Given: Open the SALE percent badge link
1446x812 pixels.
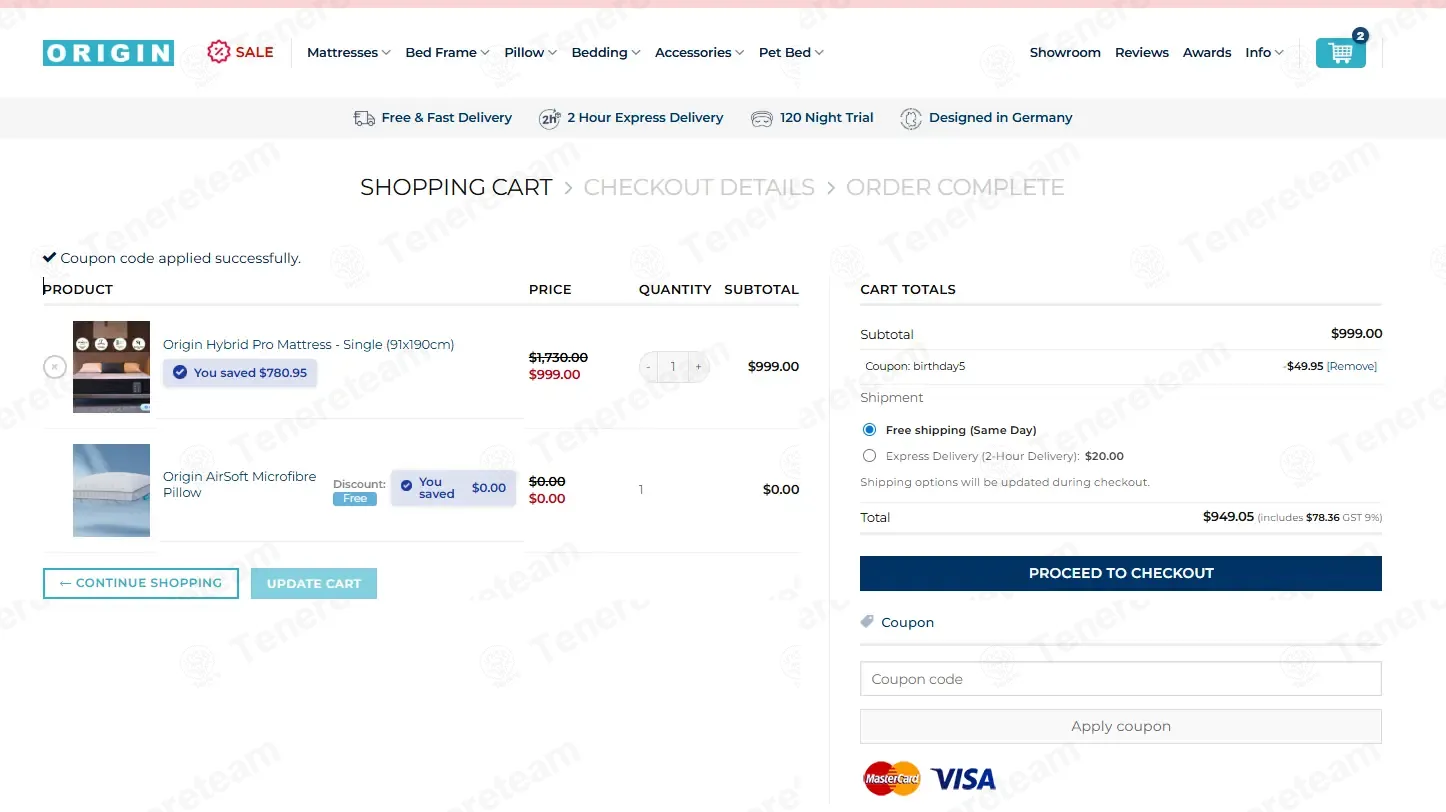Looking at the screenshot, I should (x=240, y=52).
